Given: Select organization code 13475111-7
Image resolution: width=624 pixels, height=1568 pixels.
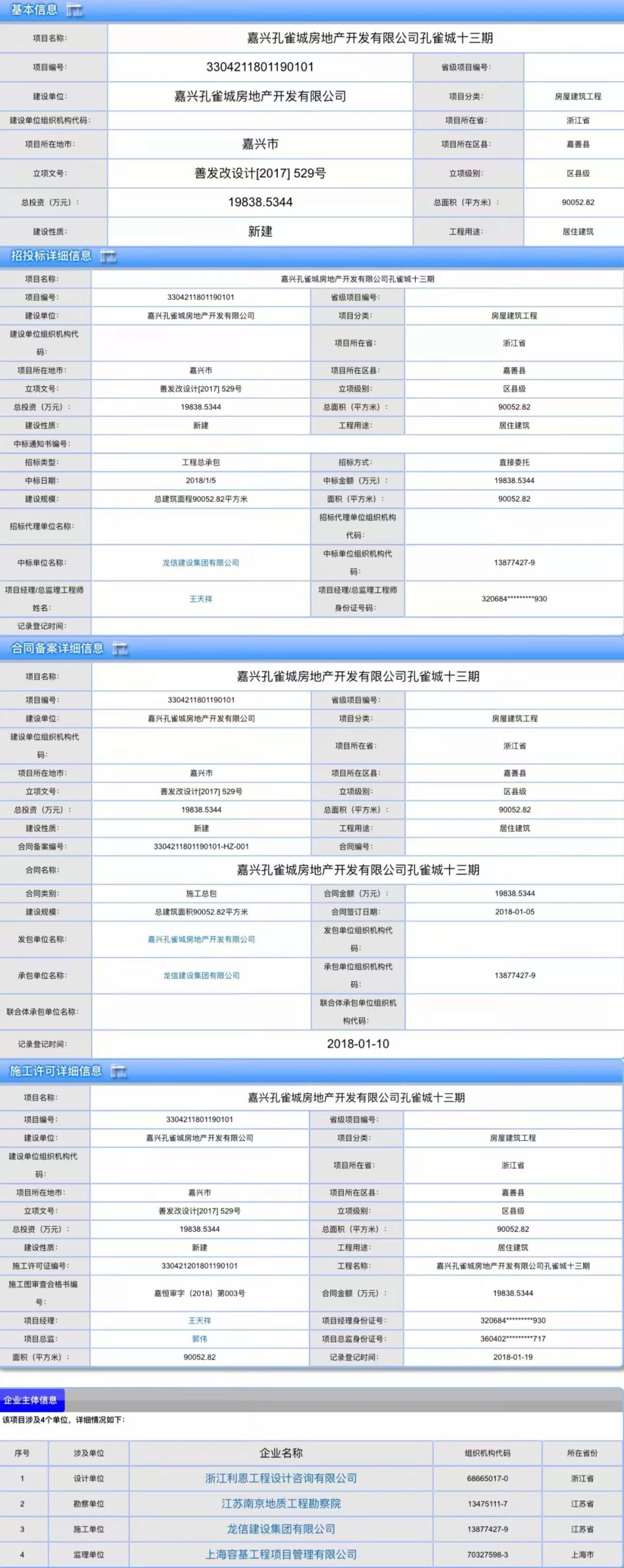Looking at the screenshot, I should point(488,1503).
